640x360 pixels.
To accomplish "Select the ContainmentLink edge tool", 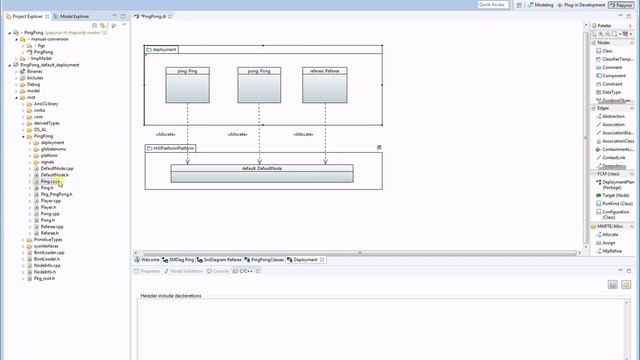I will 616,149.
